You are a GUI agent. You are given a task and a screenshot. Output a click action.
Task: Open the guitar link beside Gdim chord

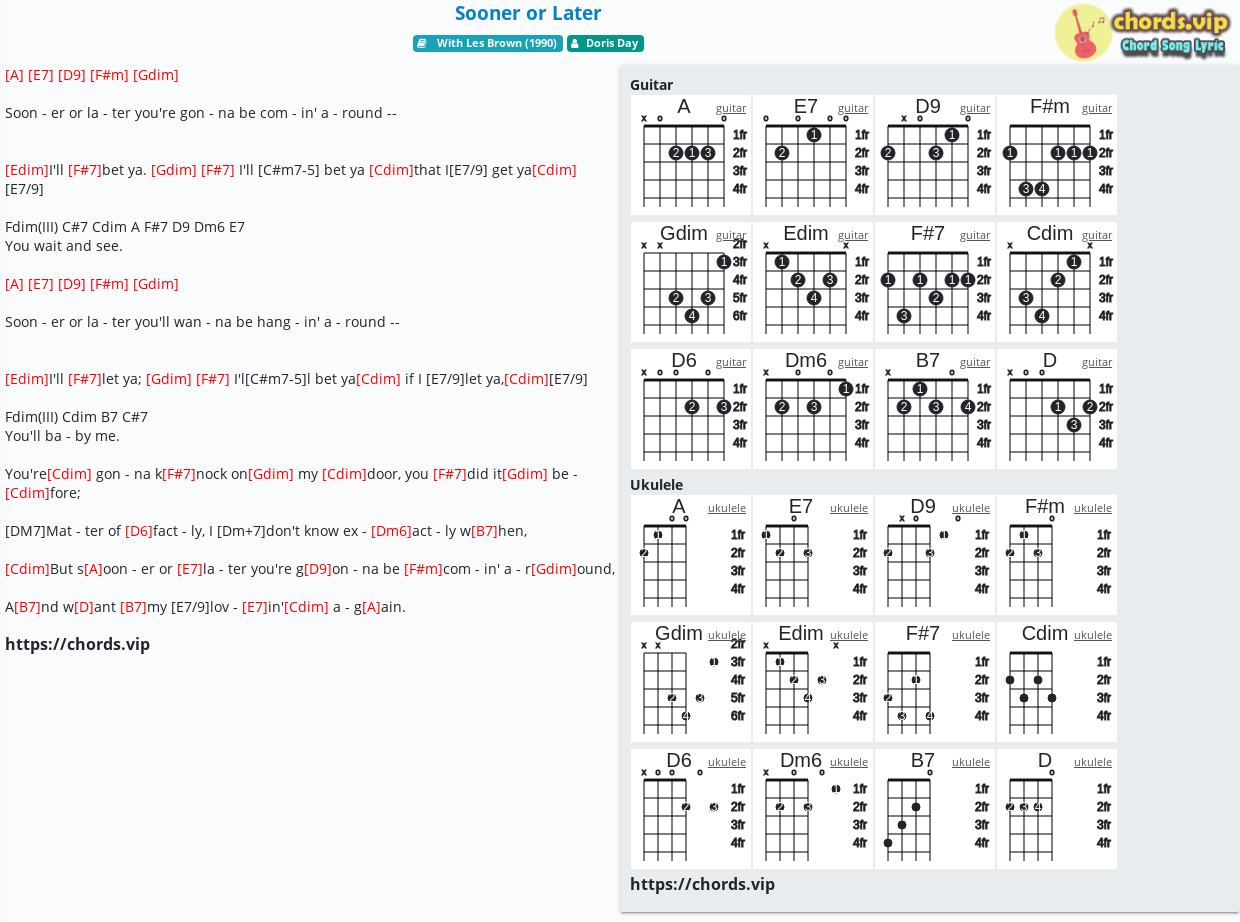pos(731,235)
